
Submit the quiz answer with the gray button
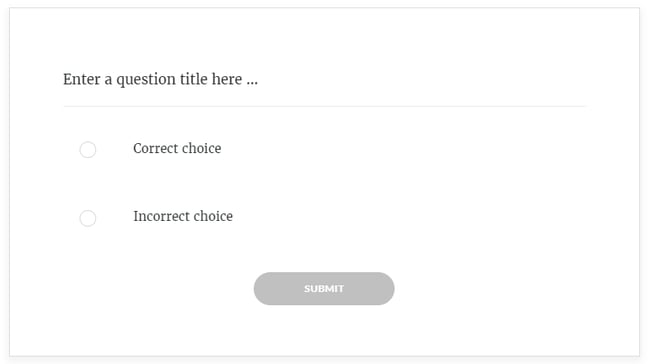pos(324,289)
